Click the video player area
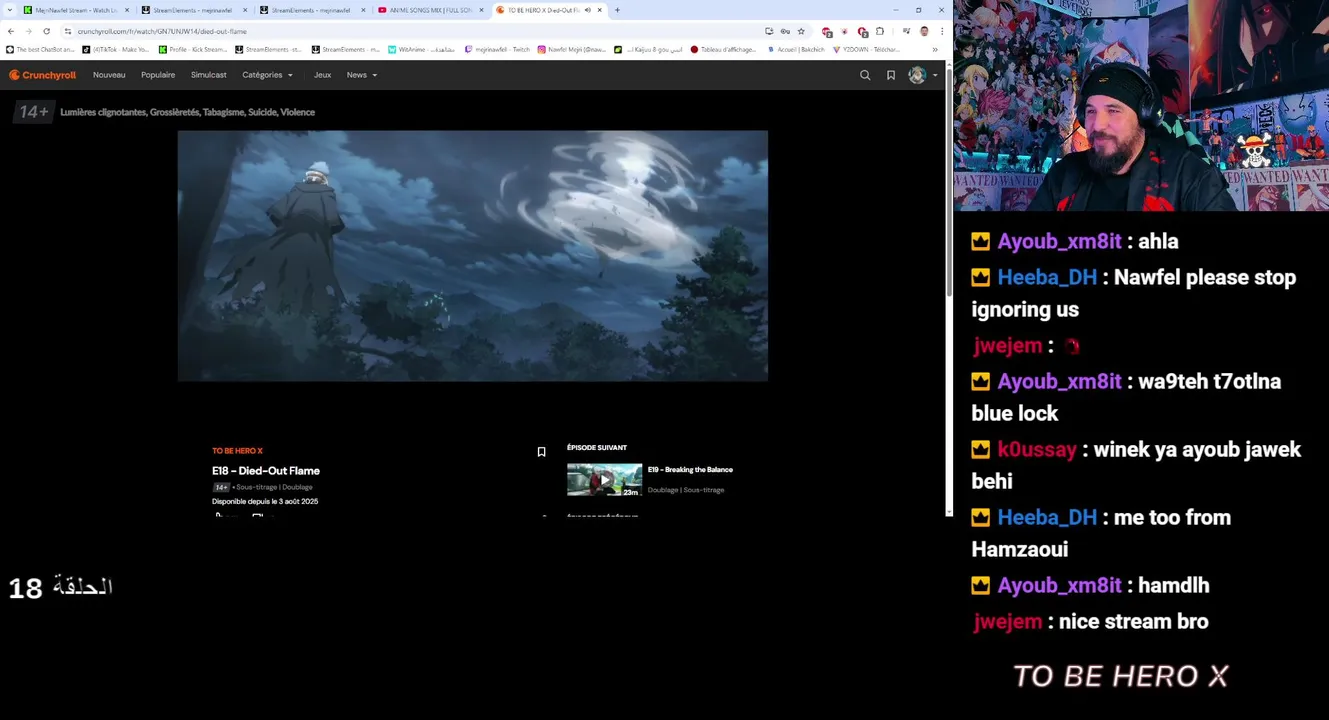The image size is (1329, 720). [x=473, y=256]
